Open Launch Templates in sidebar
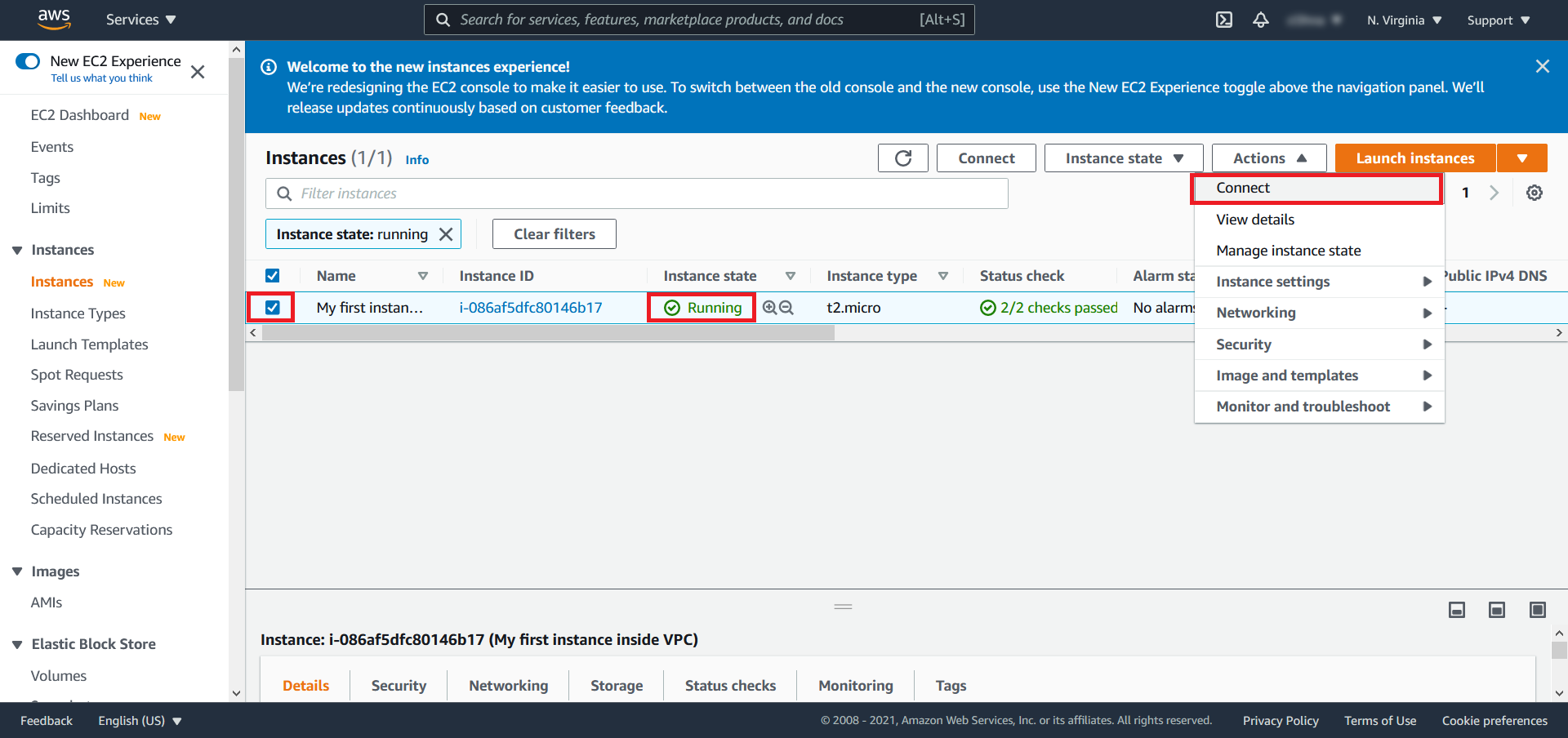This screenshot has height=738, width=1568. pos(89,345)
